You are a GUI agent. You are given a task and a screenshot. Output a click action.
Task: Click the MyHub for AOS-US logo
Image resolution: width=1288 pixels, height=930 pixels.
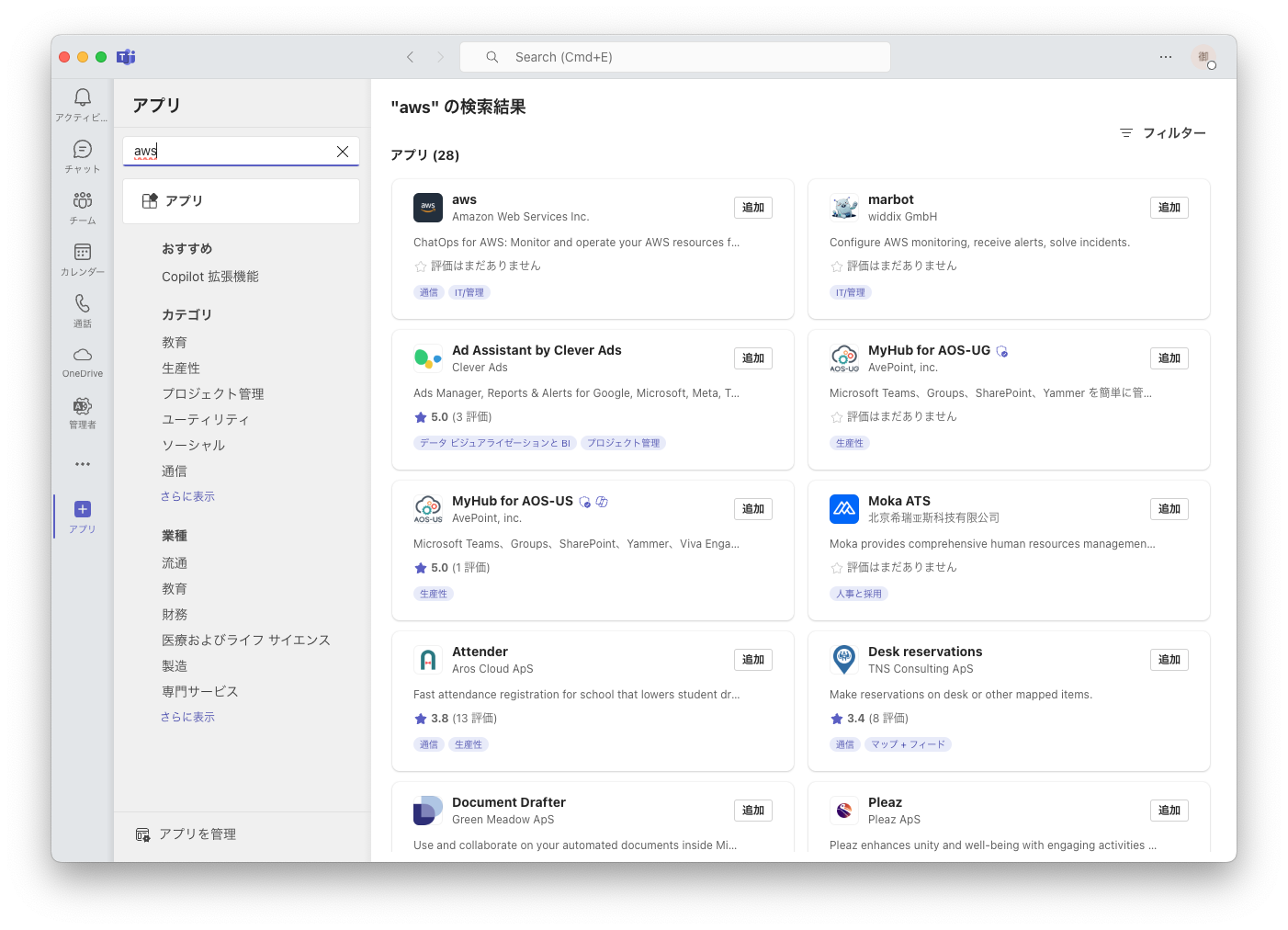point(428,509)
